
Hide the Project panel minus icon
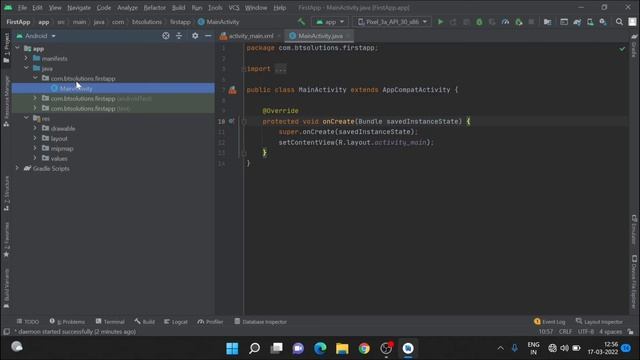[208, 36]
